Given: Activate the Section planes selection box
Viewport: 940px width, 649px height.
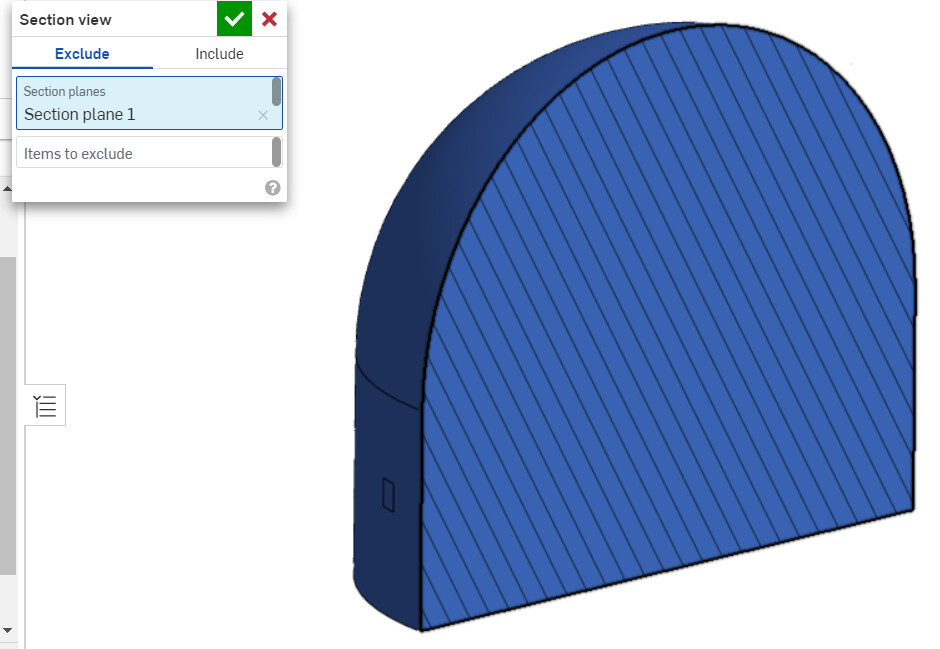Looking at the screenshot, I should tap(149, 103).
